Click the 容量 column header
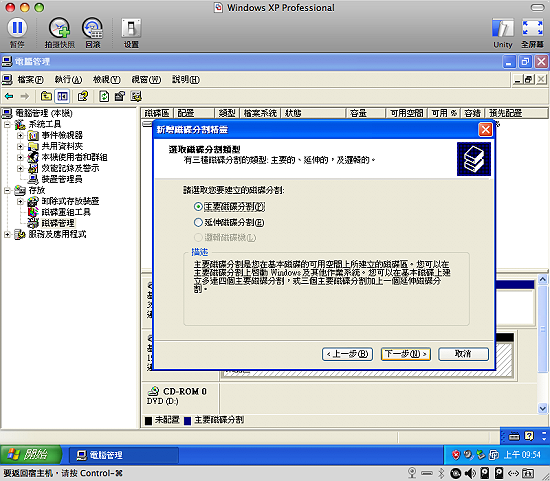This screenshot has height=481, width=550. coord(366,113)
